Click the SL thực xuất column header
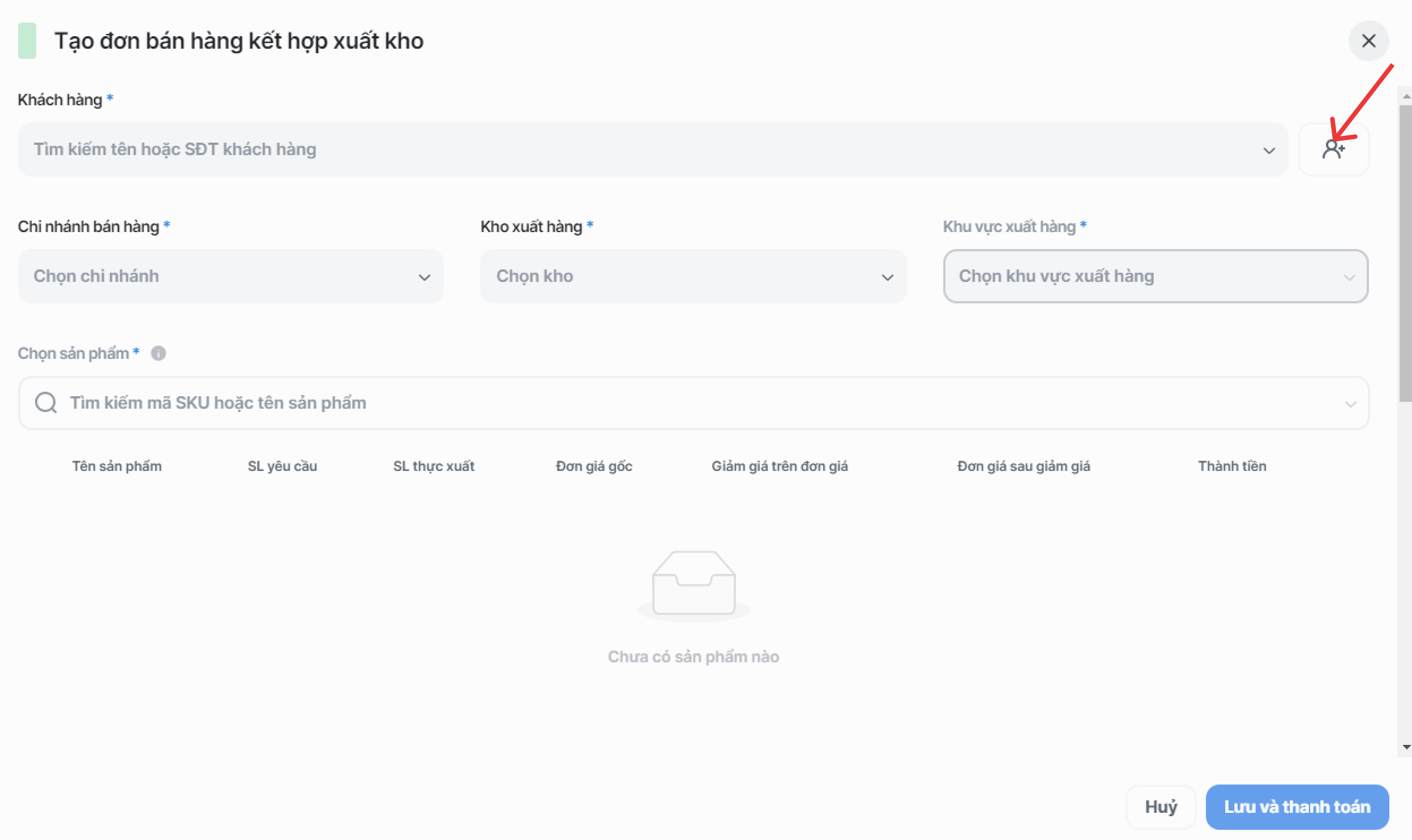 click(434, 466)
